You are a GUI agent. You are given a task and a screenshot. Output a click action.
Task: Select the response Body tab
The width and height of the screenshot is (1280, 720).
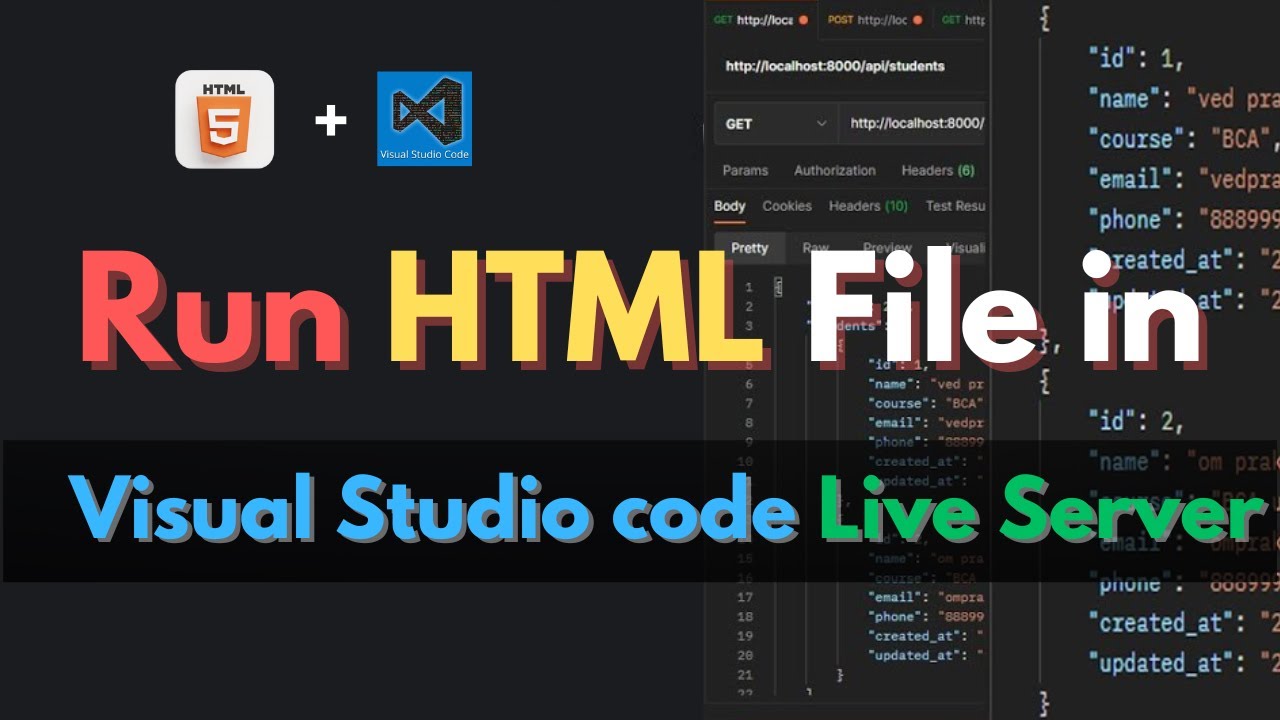(x=730, y=206)
